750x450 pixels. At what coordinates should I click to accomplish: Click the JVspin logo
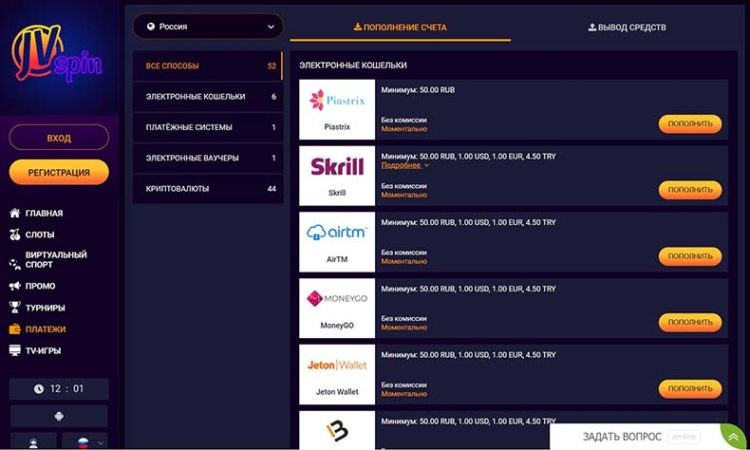tap(56, 54)
